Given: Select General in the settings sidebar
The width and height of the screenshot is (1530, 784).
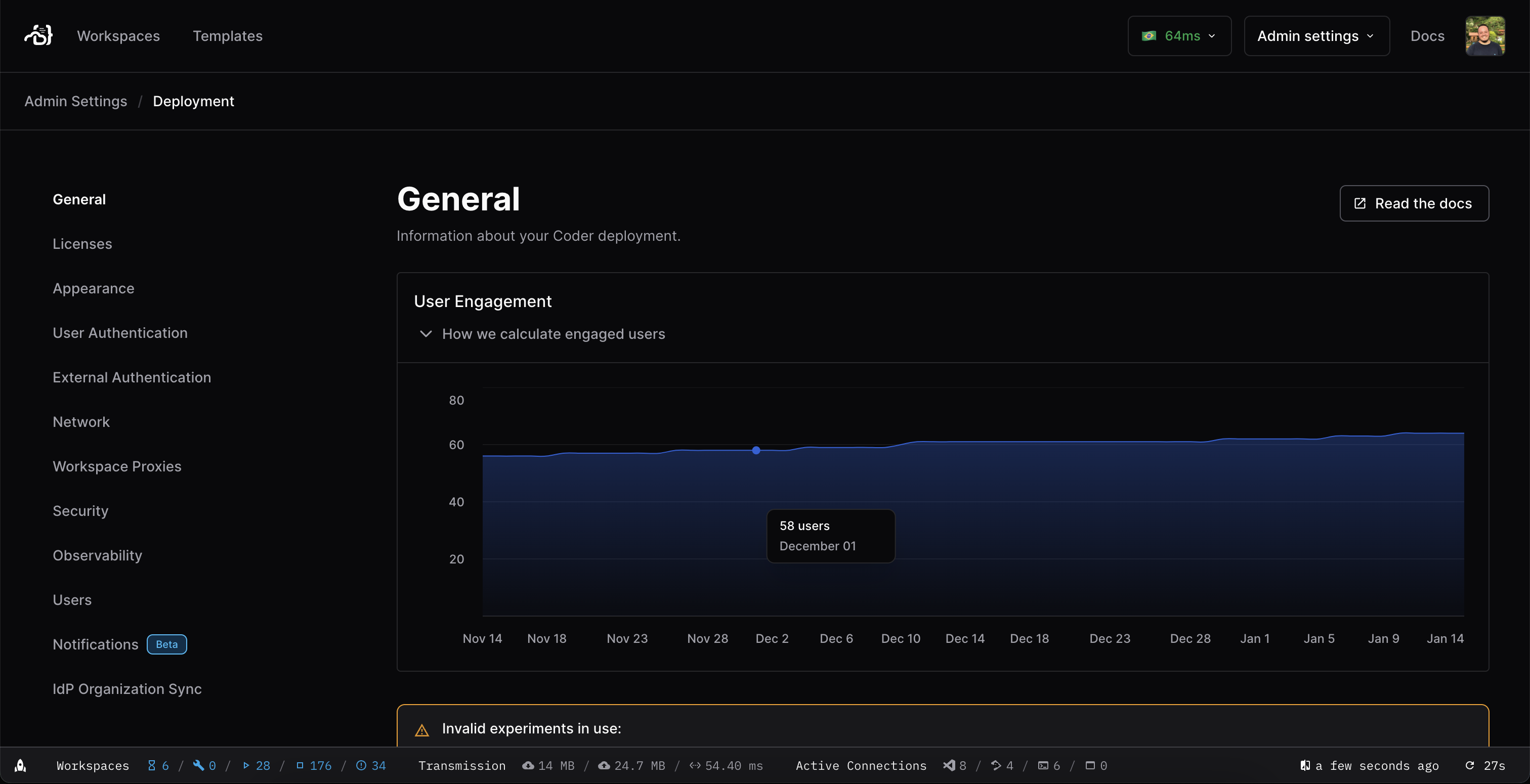Looking at the screenshot, I should click(79, 200).
